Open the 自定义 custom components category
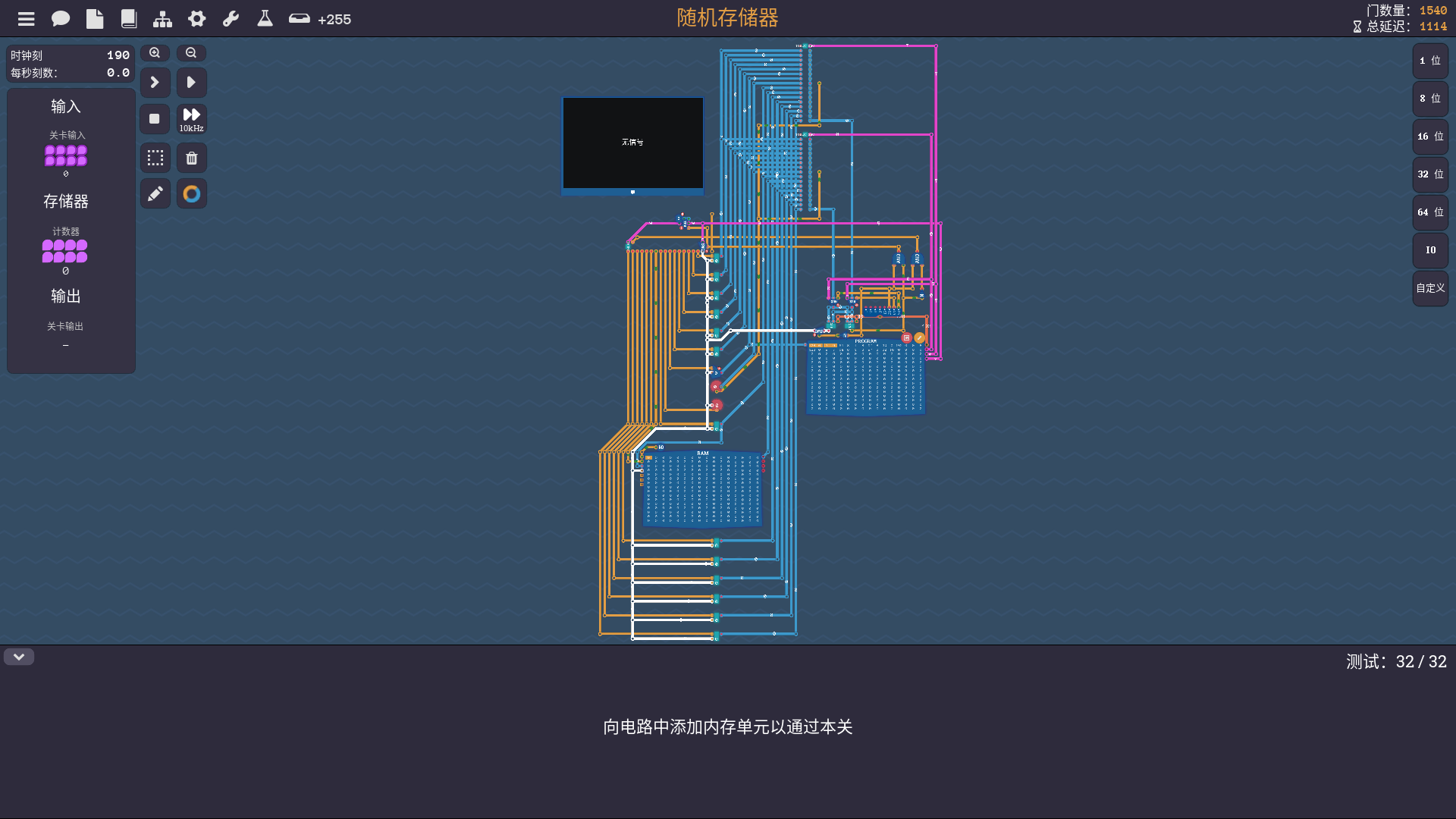Image resolution: width=1456 pixels, height=819 pixels. [1430, 288]
